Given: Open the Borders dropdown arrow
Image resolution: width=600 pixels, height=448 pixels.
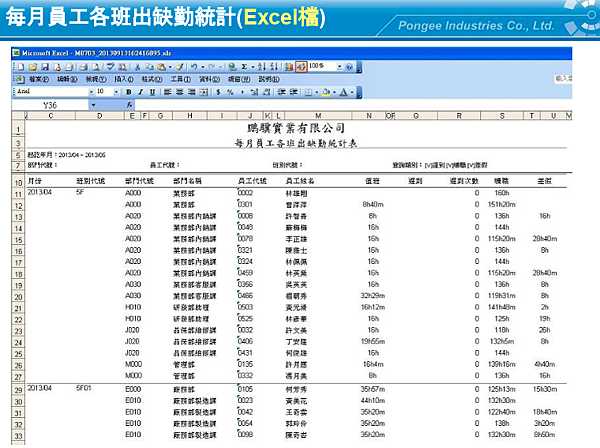Looking at the screenshot, I should (x=316, y=92).
